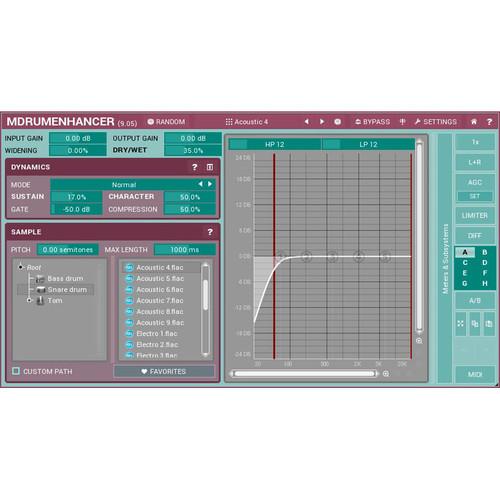The image size is (500, 500).
Task: Adjust the WIDENING slider
Action: tap(78, 150)
